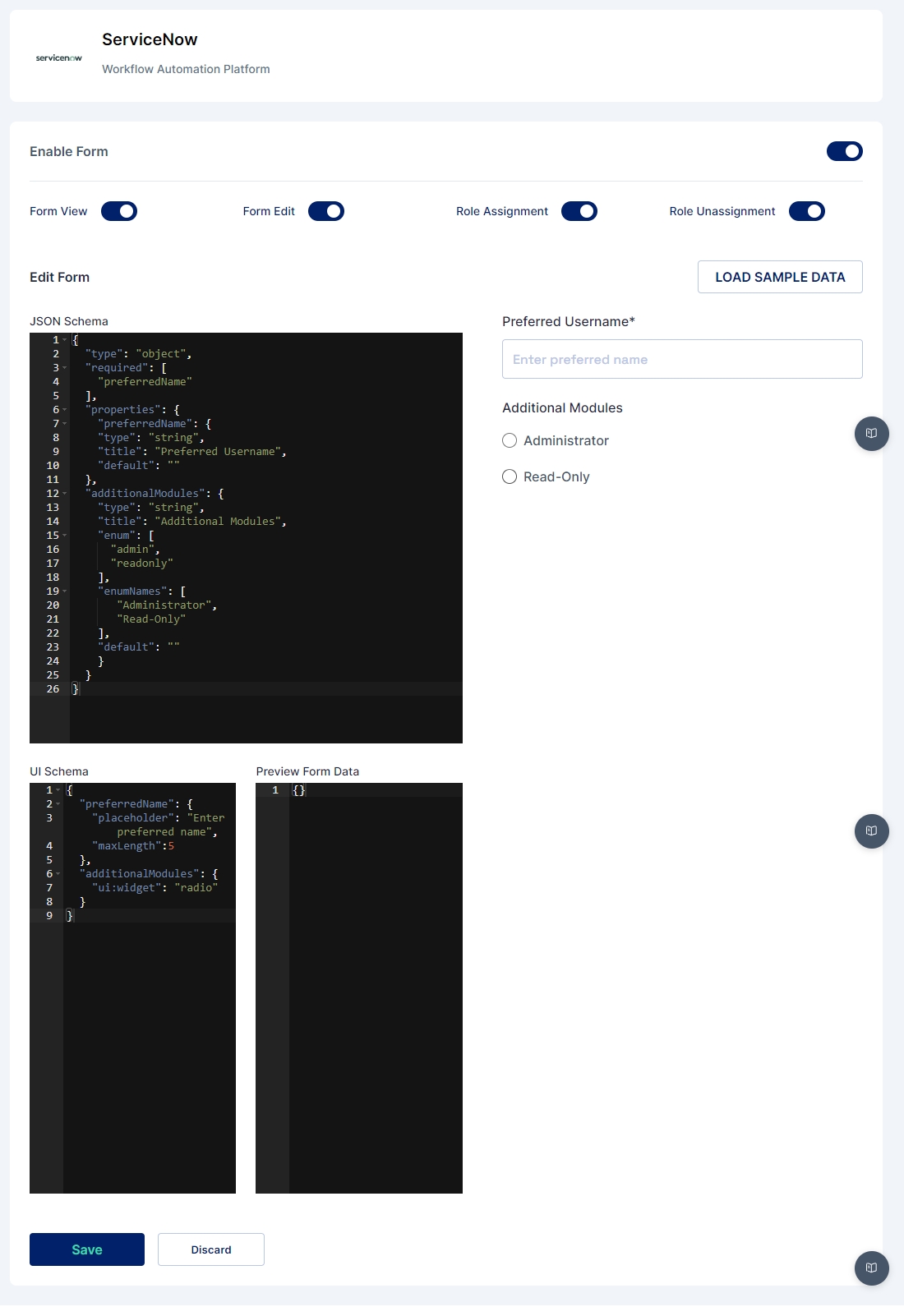Collapse the "required" array in JSON Schema
This screenshot has width=904, height=1316.
coord(65,368)
